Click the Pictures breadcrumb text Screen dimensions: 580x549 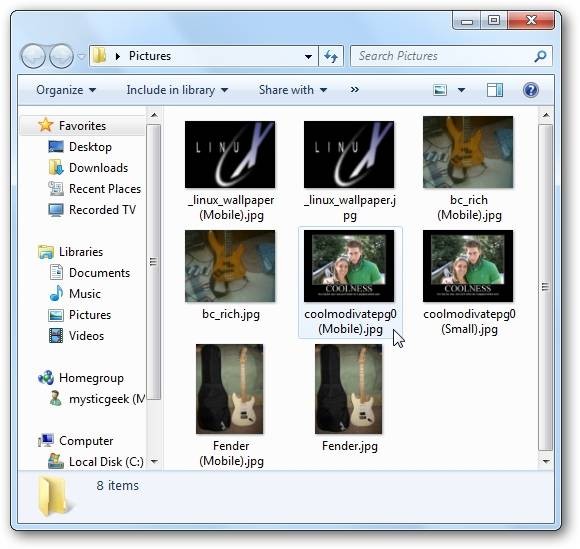click(150, 56)
